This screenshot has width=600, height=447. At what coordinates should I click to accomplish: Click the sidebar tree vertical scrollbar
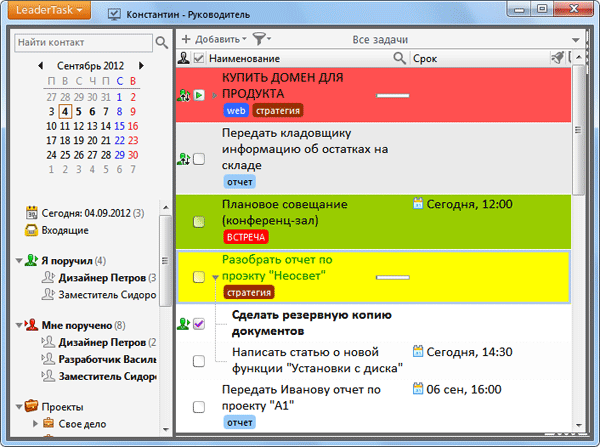tap(165, 261)
